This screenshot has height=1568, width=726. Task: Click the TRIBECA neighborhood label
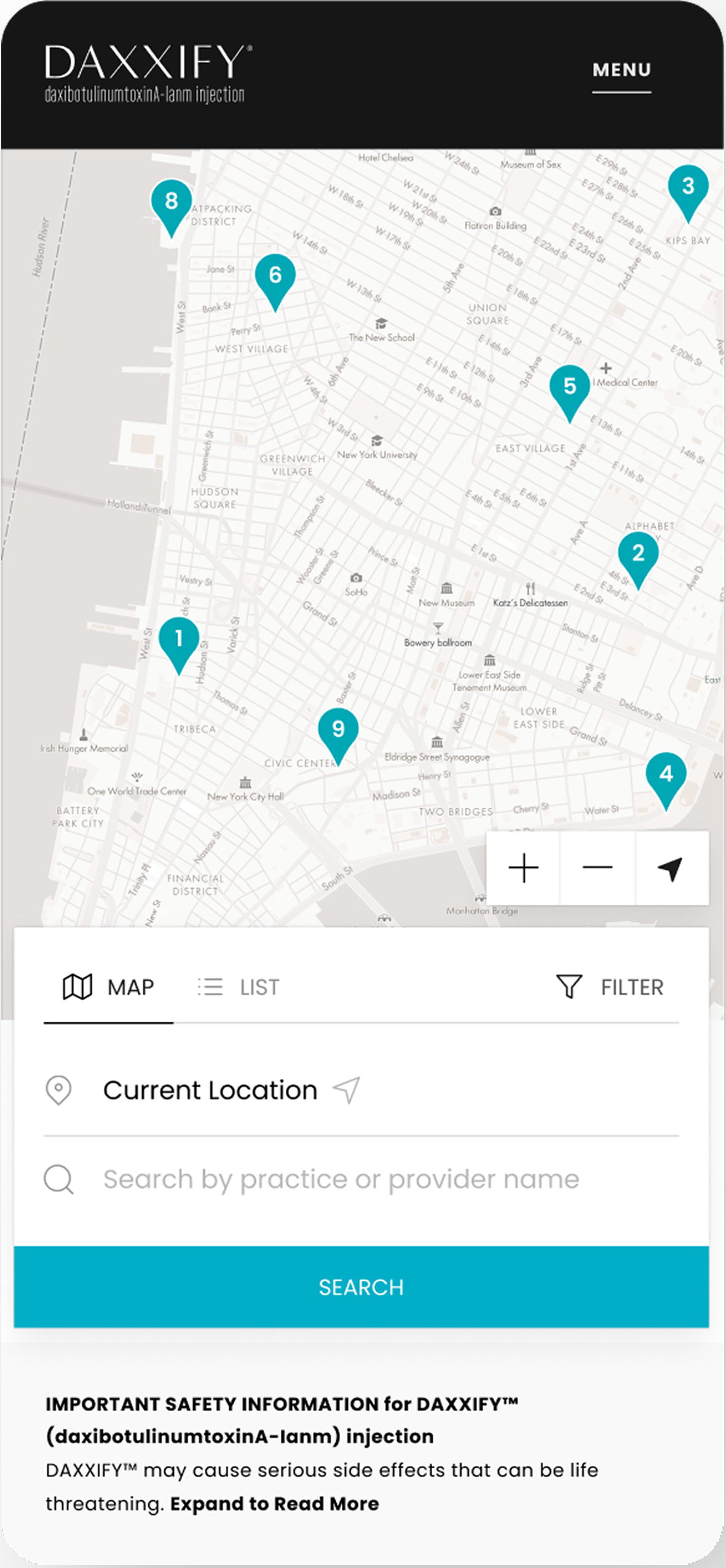coord(195,729)
